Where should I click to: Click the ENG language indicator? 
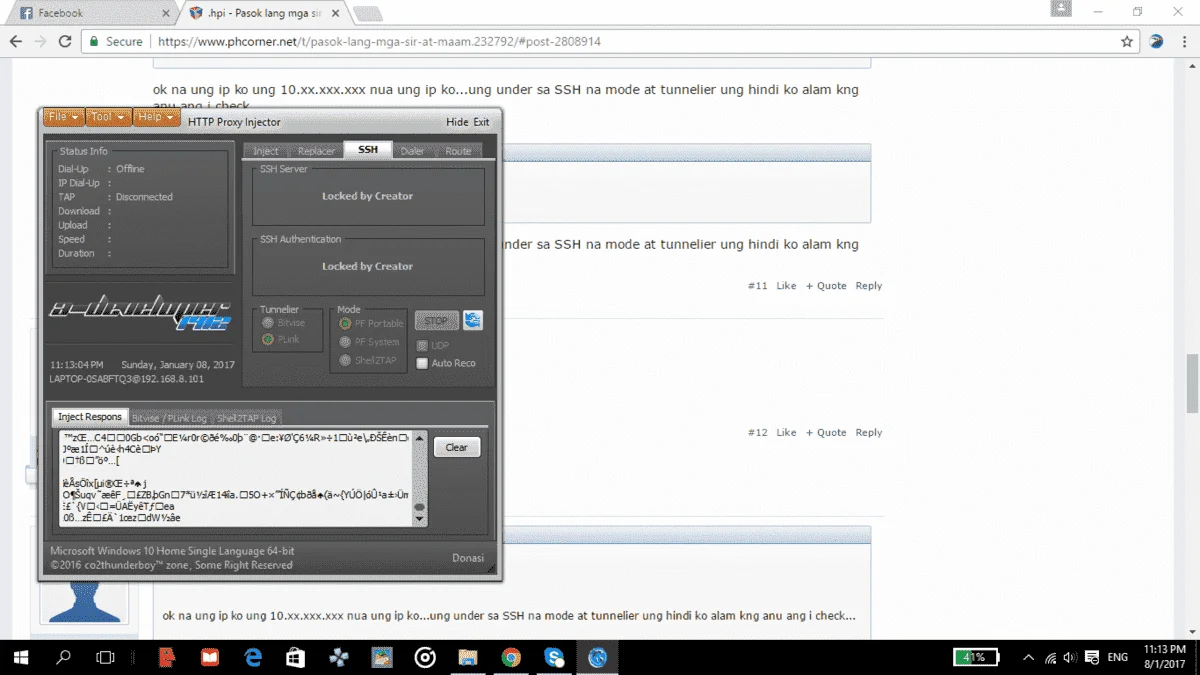click(1117, 657)
